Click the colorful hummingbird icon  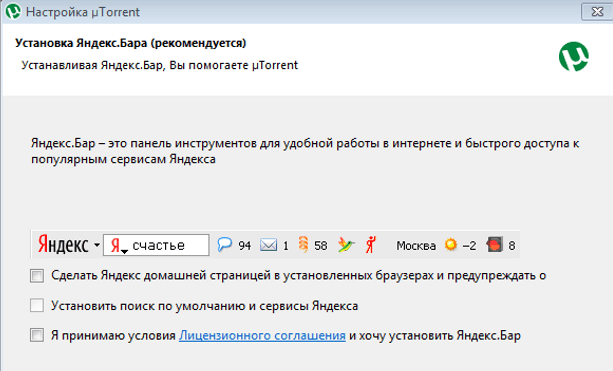click(346, 245)
